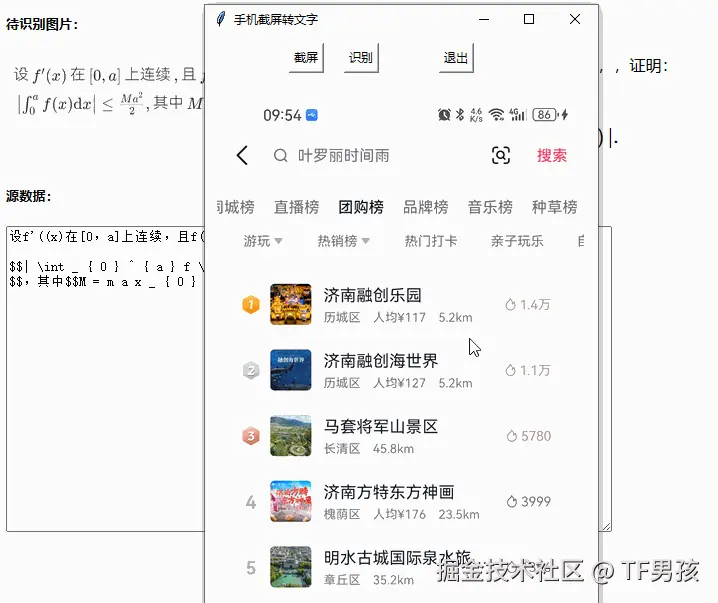Click the text area resize grip corner
Screen dimensions: 718x603
[607, 527]
